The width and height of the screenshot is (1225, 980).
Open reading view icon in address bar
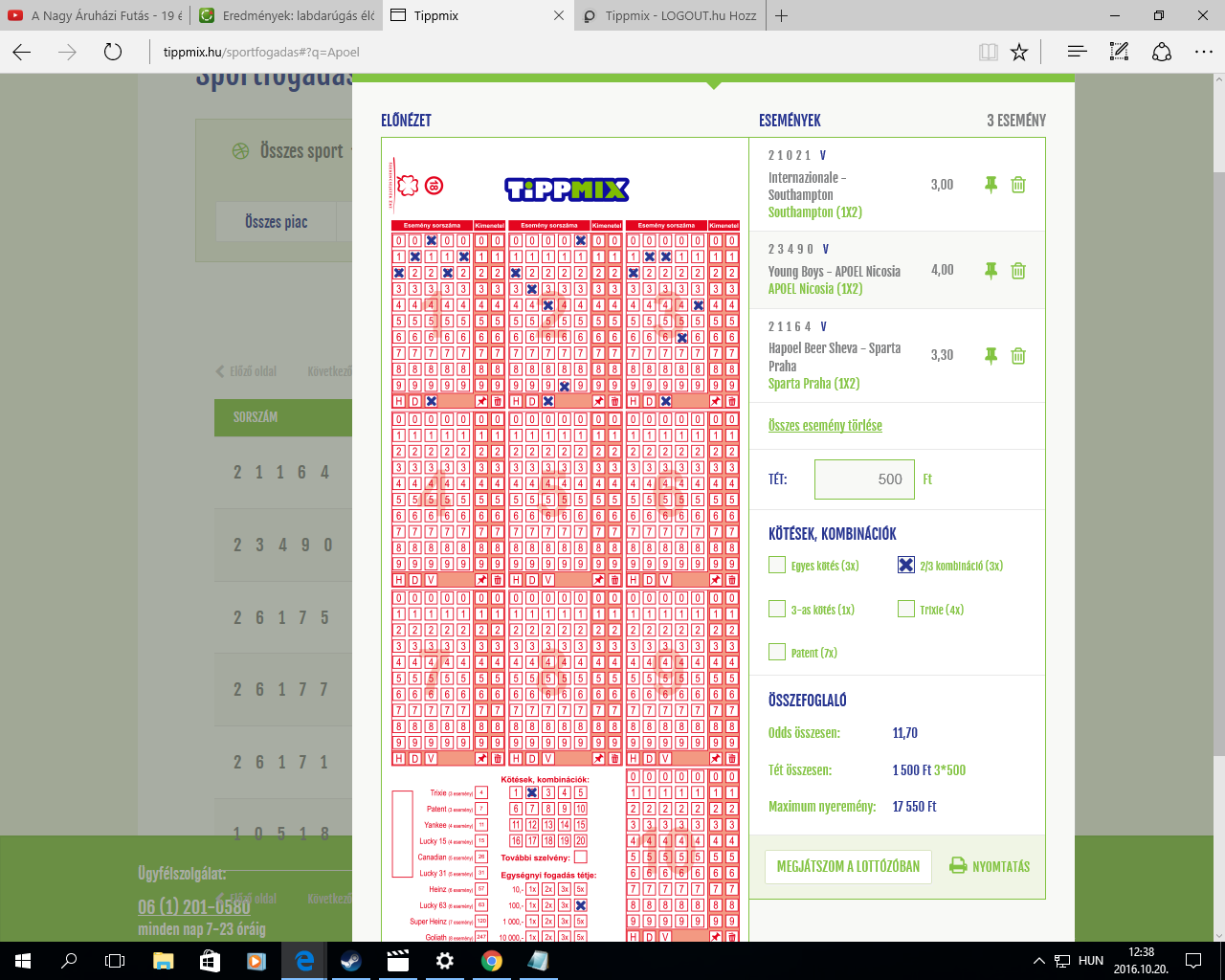tap(989, 52)
